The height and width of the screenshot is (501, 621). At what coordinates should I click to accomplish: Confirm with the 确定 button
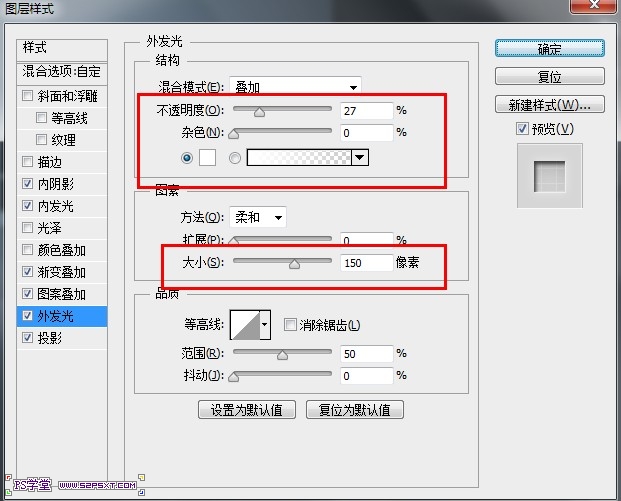pos(550,48)
